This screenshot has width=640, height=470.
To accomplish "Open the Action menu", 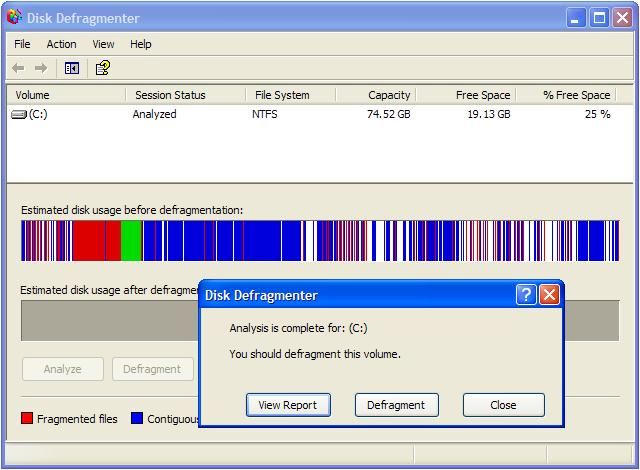I will [61, 44].
